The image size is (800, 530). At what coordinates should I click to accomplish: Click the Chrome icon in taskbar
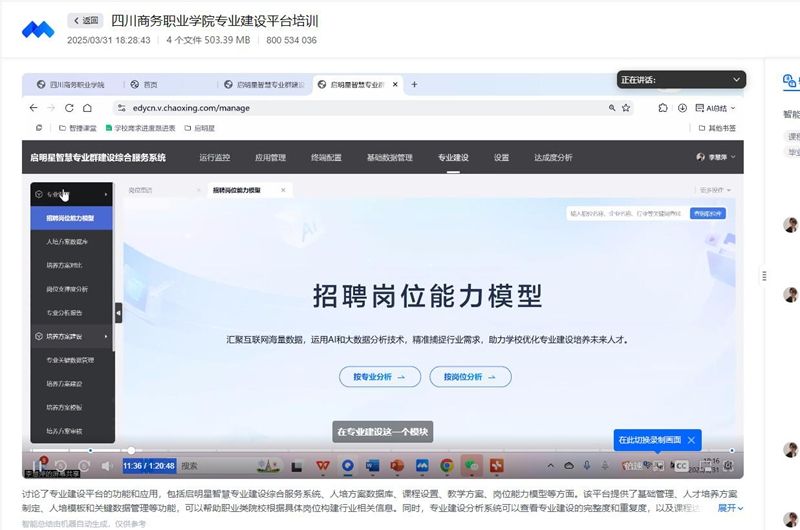(x=446, y=465)
